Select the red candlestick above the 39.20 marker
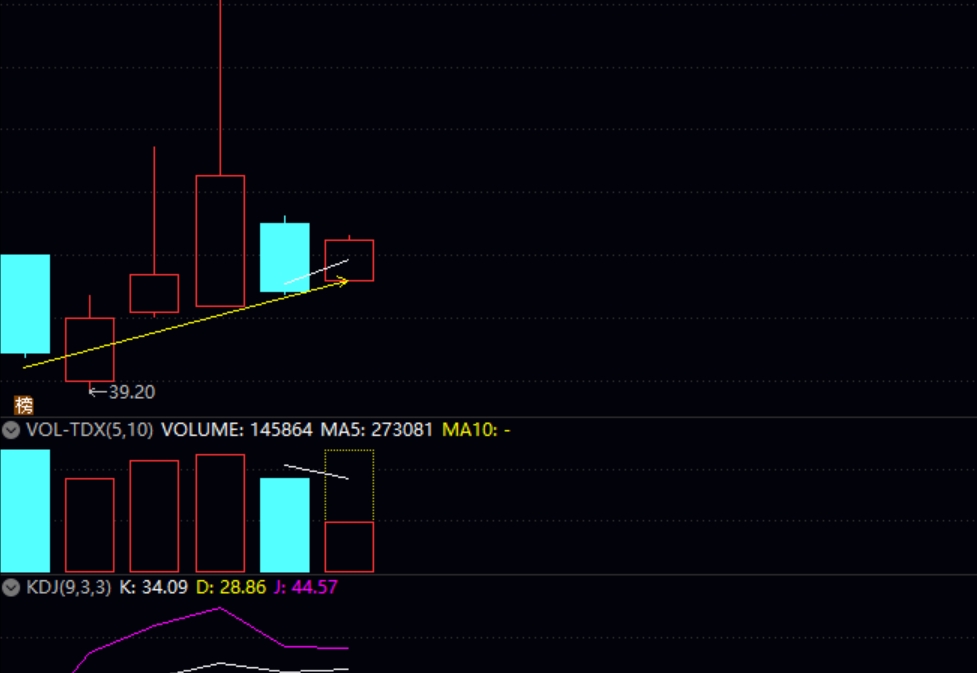Viewport: 977px width, 673px height. (x=90, y=350)
